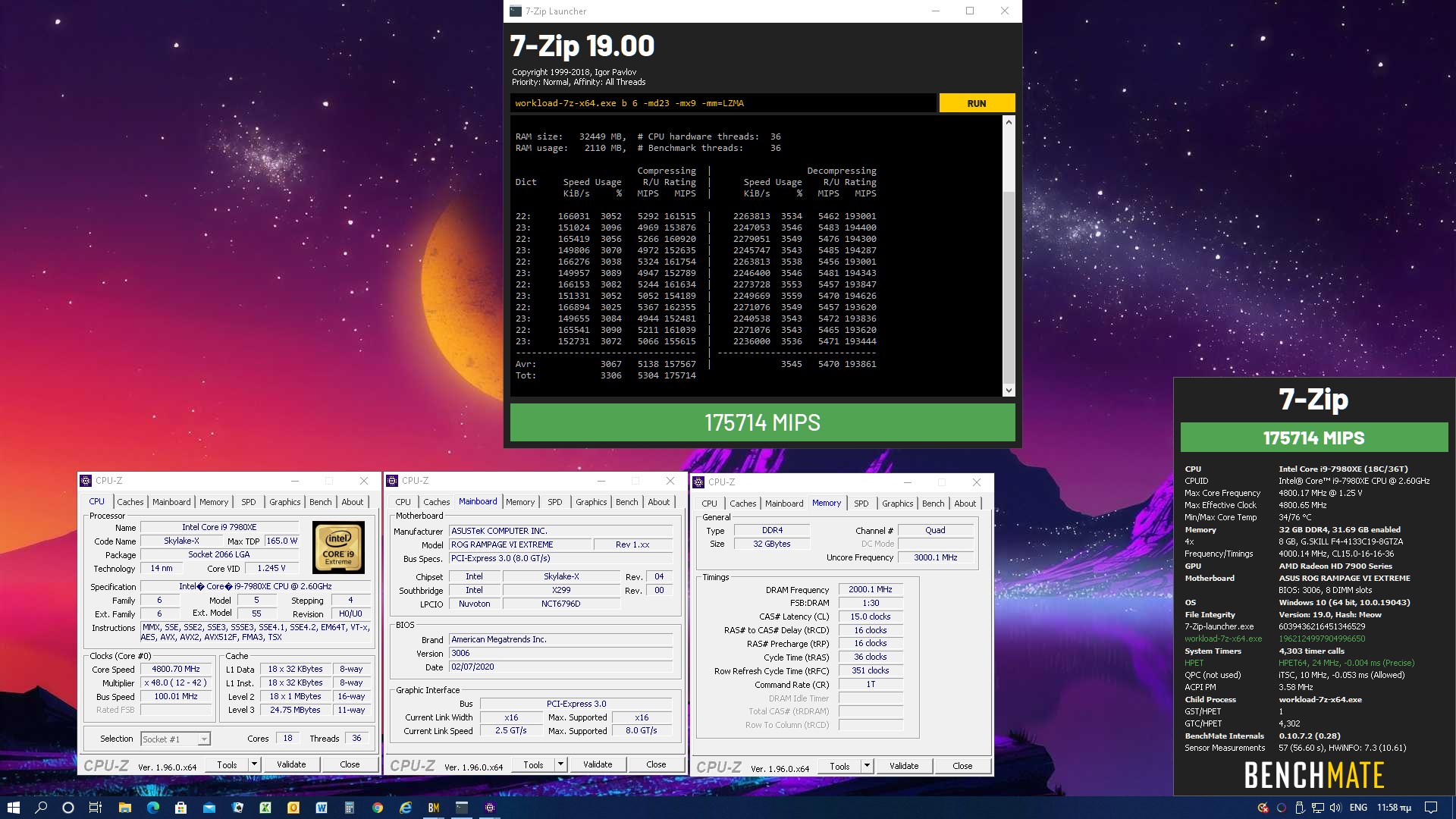The width and height of the screenshot is (1456, 819).
Task: Select the Core Speed value 4800.70 MHz
Action: coord(176,670)
